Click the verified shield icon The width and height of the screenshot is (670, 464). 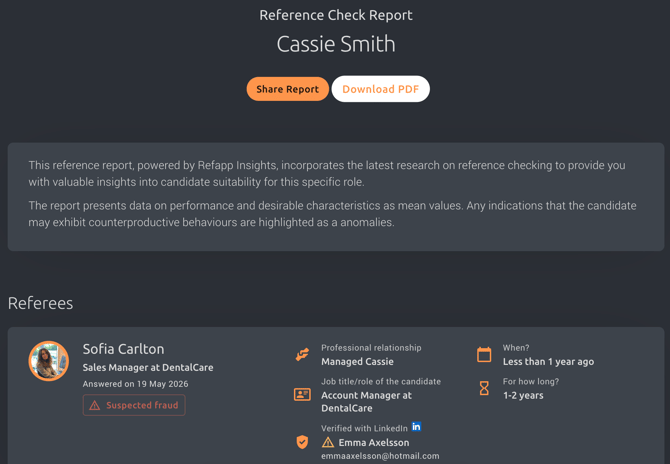point(302,442)
